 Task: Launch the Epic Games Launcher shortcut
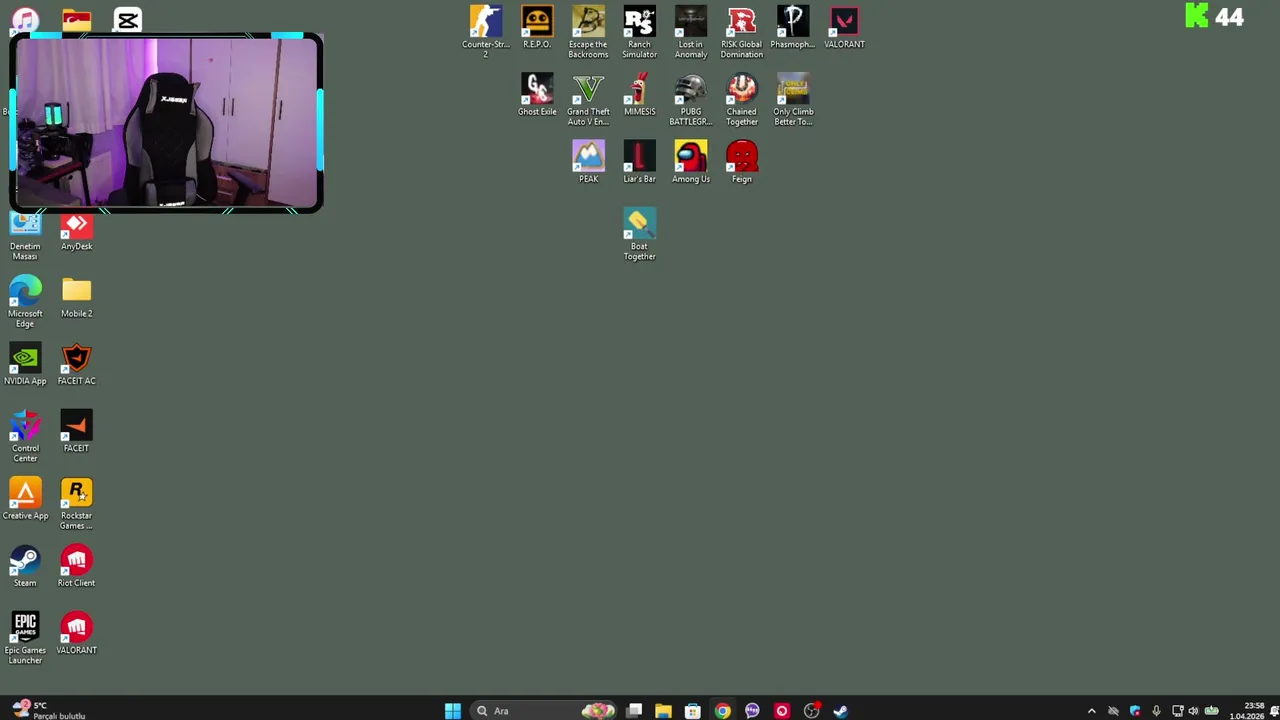(25, 638)
